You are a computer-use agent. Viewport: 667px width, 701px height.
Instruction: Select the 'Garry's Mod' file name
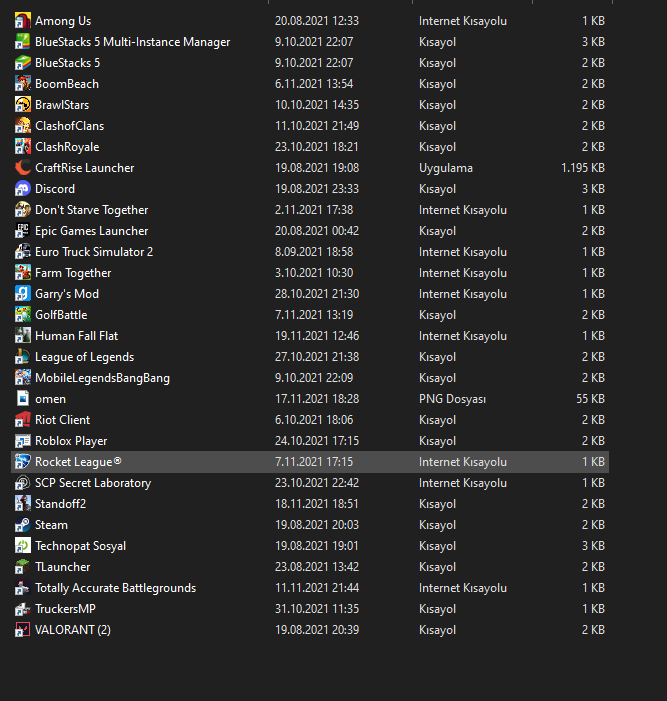67,294
